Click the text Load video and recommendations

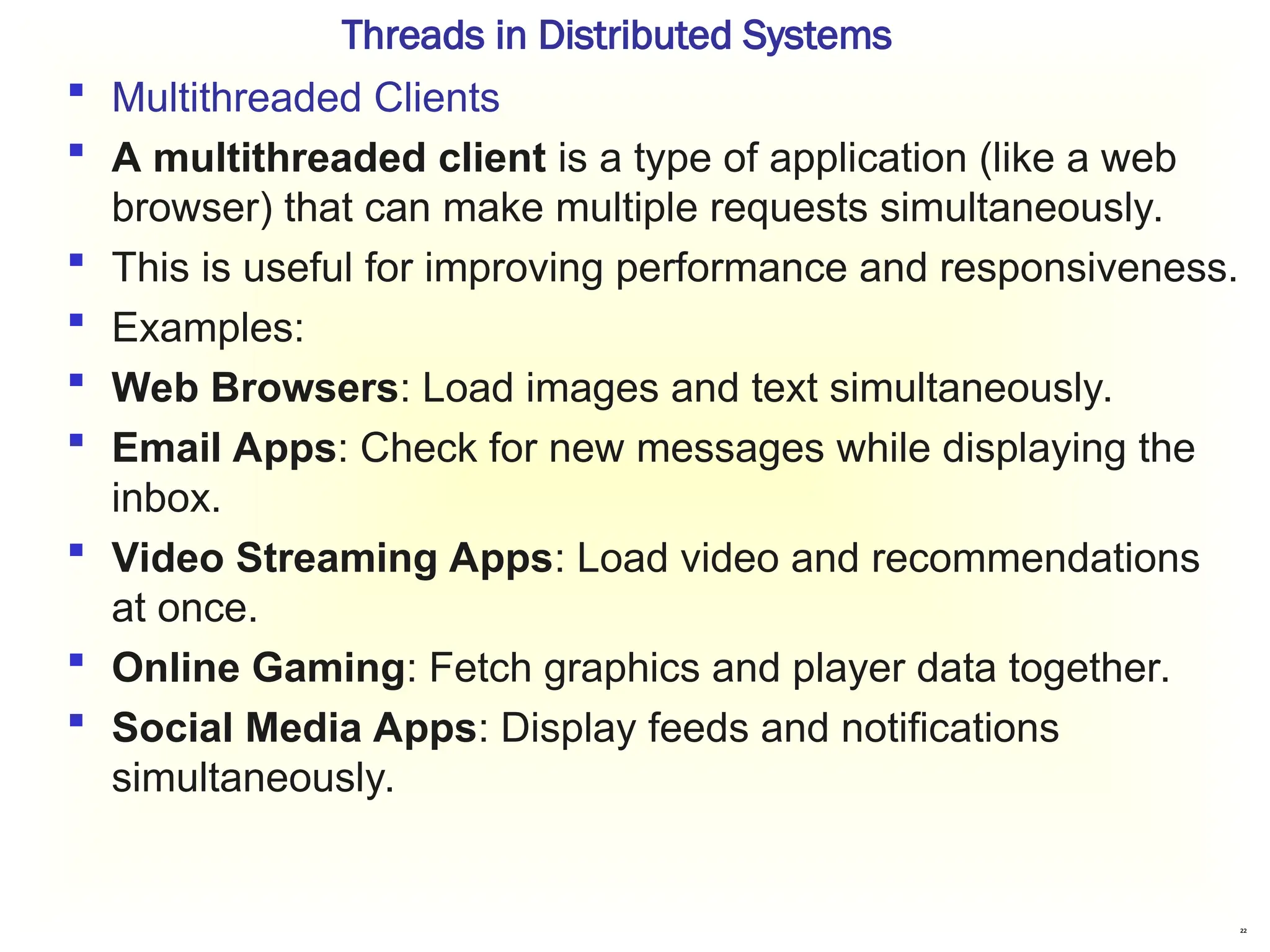click(888, 558)
